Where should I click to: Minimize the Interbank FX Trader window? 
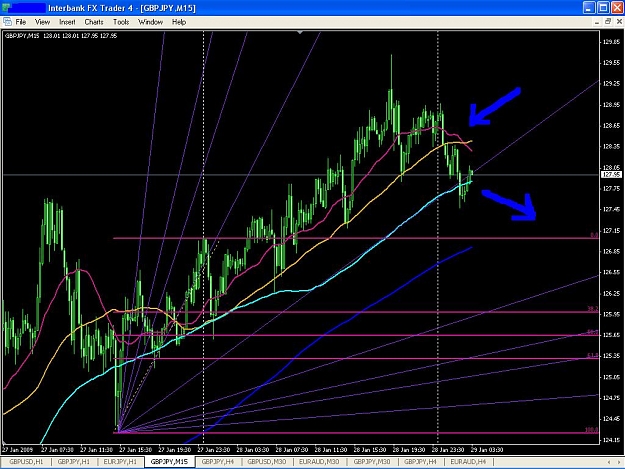[590, 8]
